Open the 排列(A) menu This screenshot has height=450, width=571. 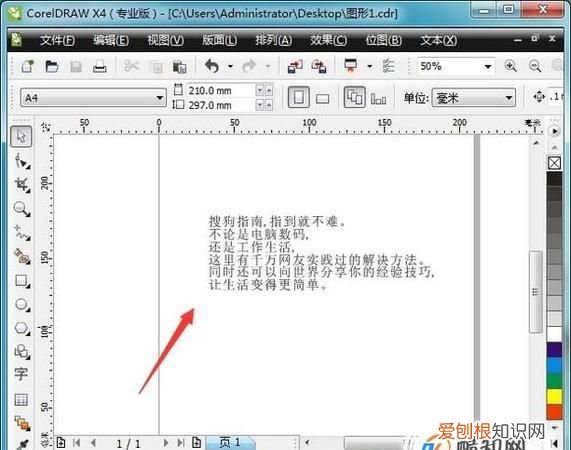(273, 40)
